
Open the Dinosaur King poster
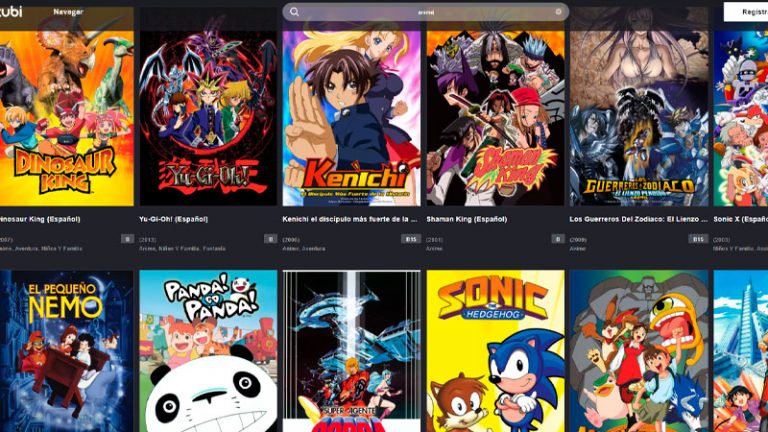pos(67,106)
